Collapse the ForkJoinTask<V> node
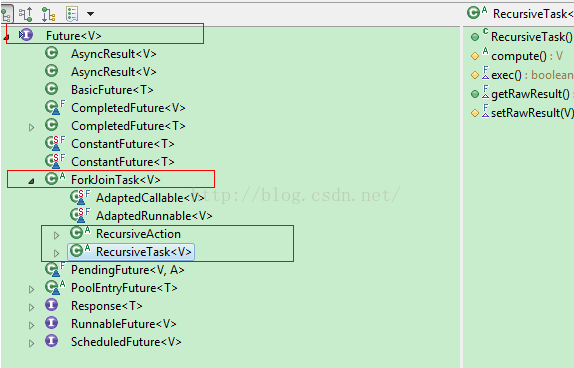 coord(31,181)
